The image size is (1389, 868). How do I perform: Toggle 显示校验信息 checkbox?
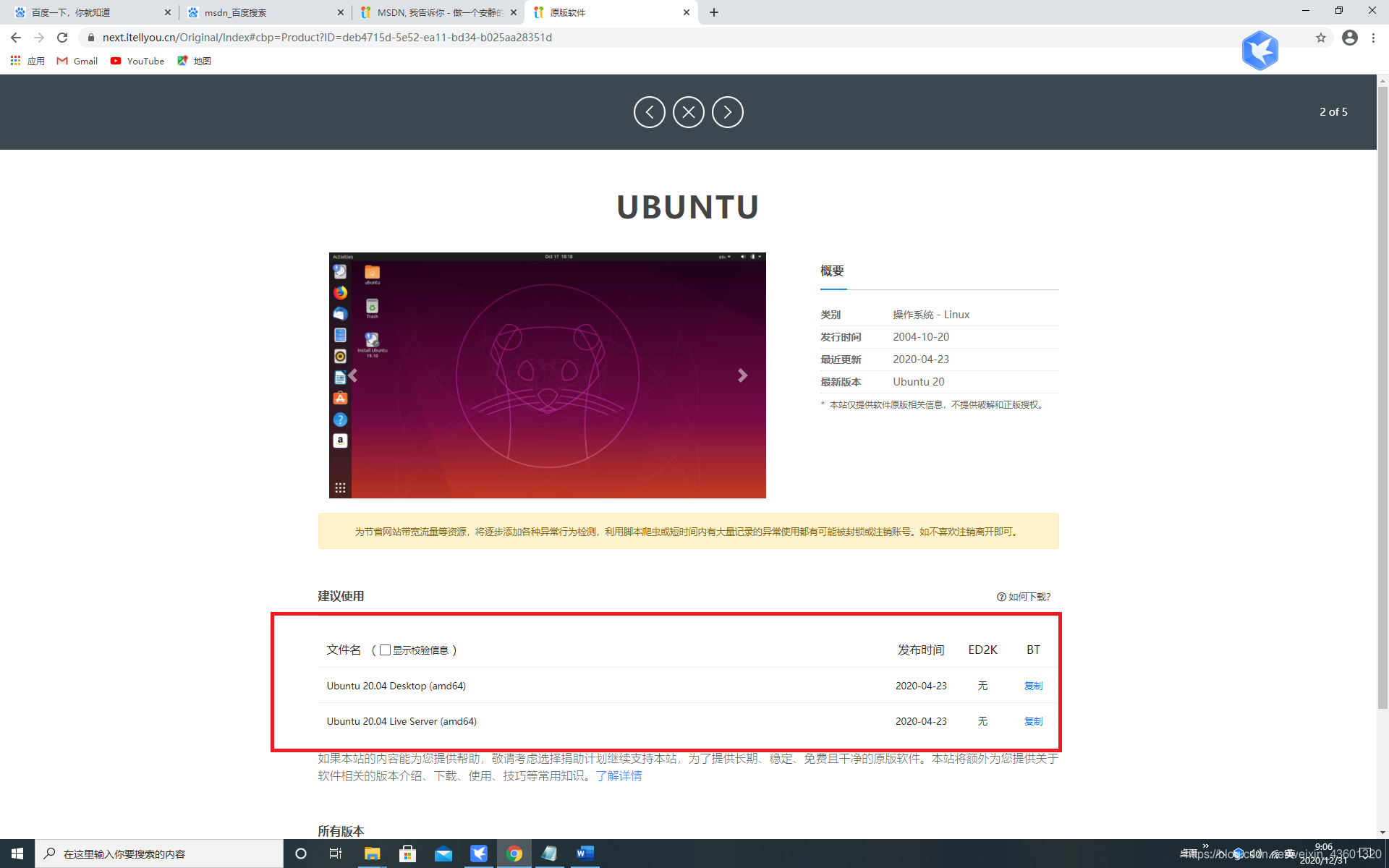click(385, 650)
